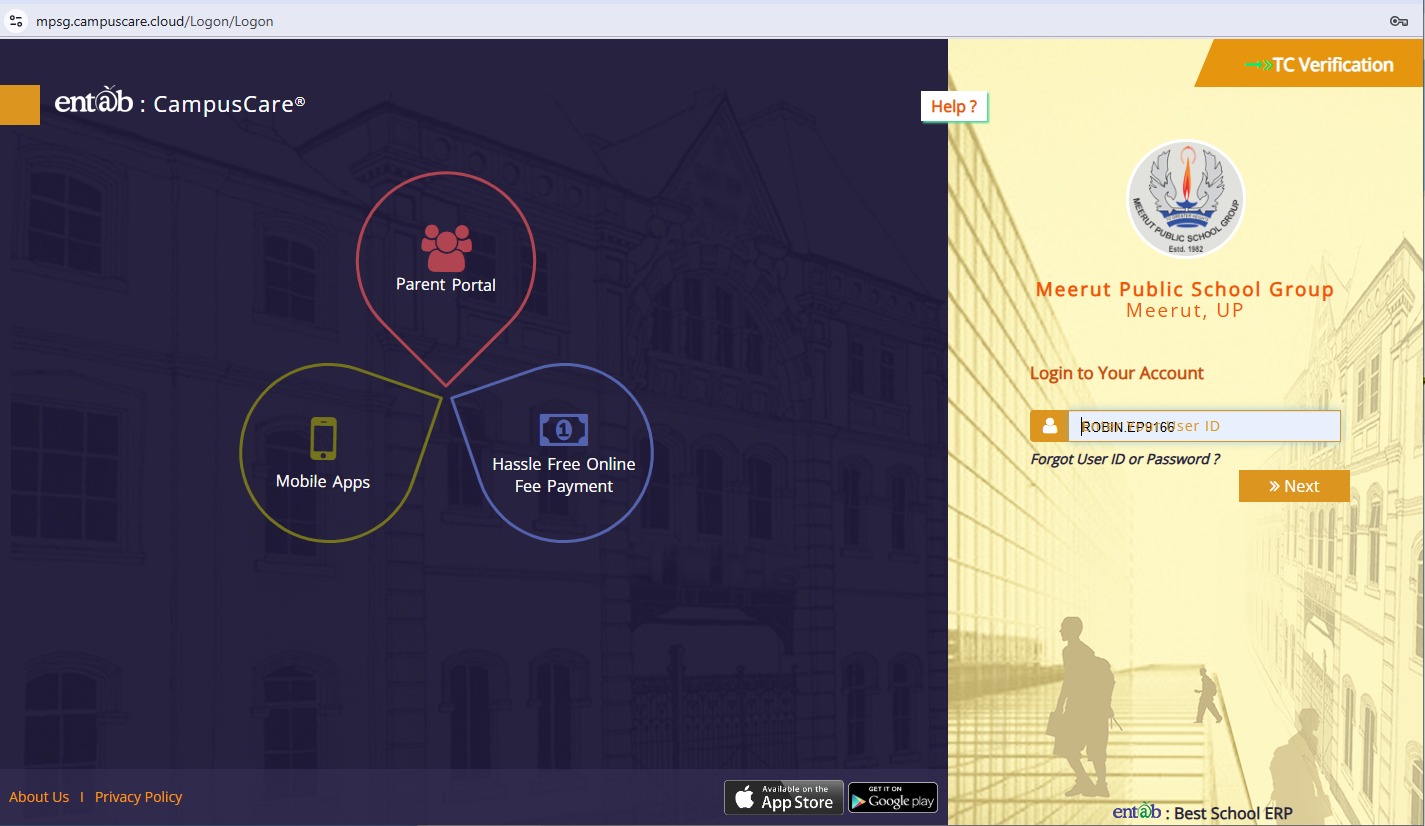Click the browser URL address text
This screenshot has height=826, width=1425.
coord(155,21)
